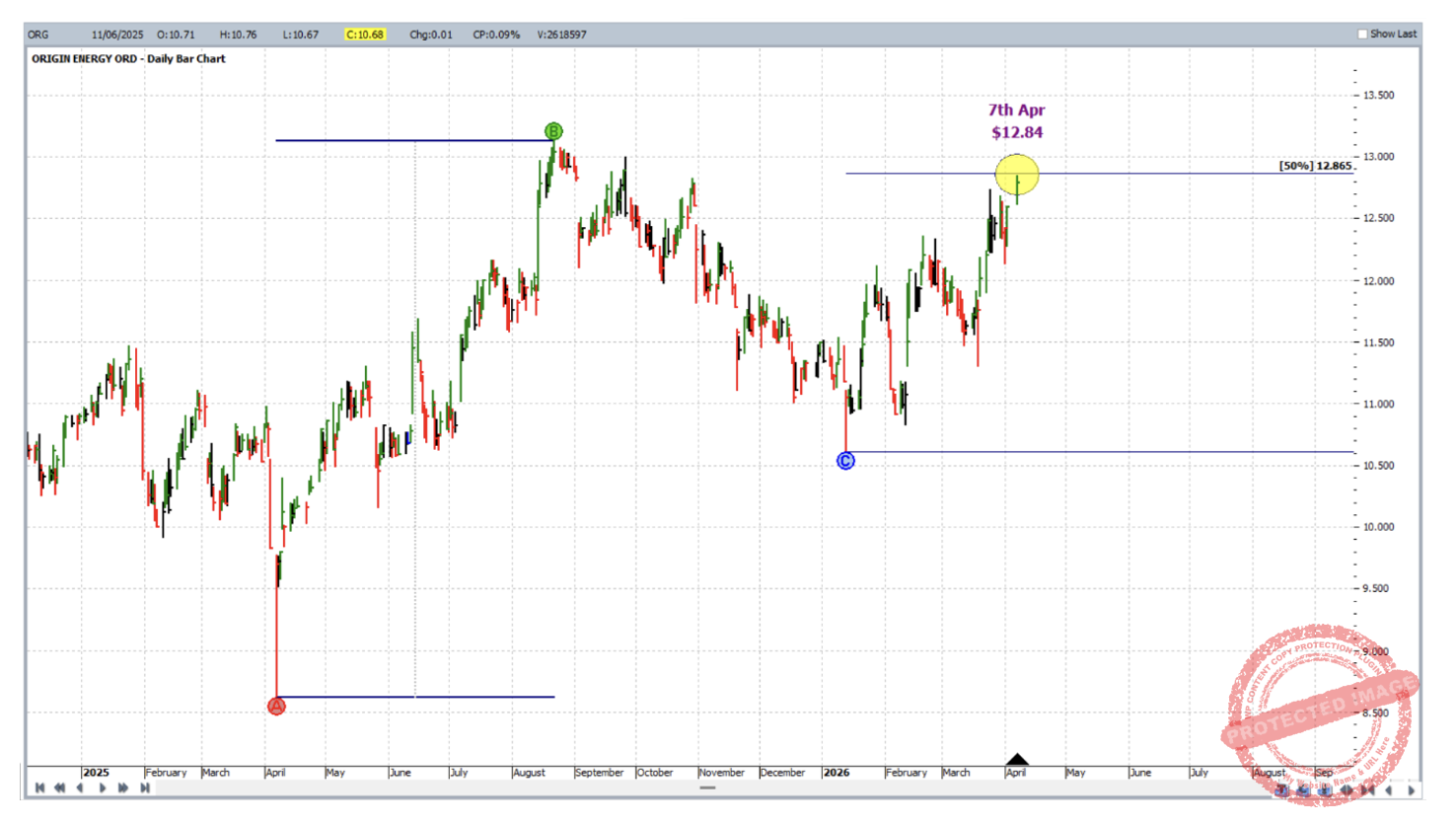This screenshot has height=825, width=1456.
Task: Click the fast rewind double-left arrow
Action: point(59,787)
